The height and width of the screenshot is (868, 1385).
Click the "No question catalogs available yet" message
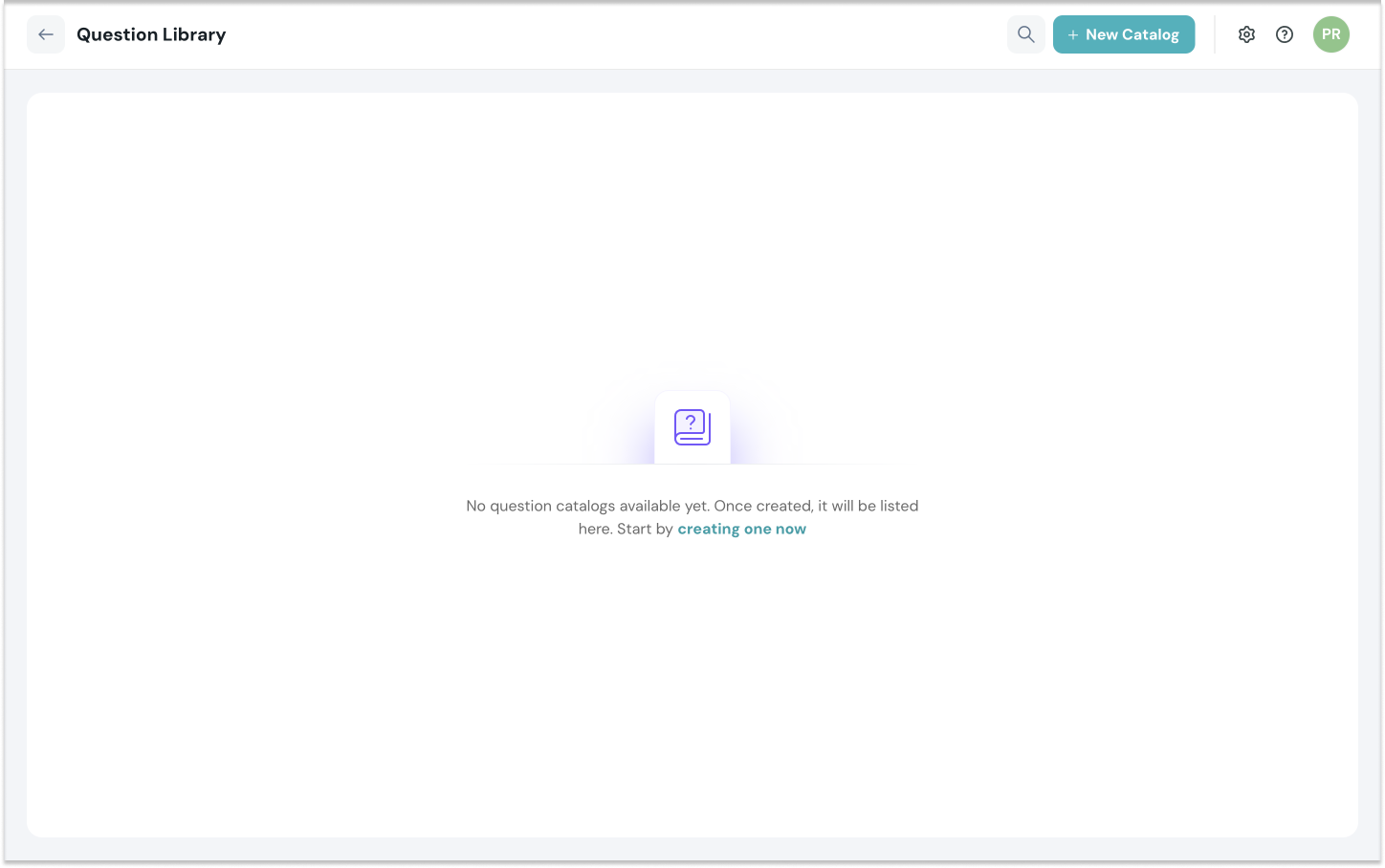[x=587, y=506]
